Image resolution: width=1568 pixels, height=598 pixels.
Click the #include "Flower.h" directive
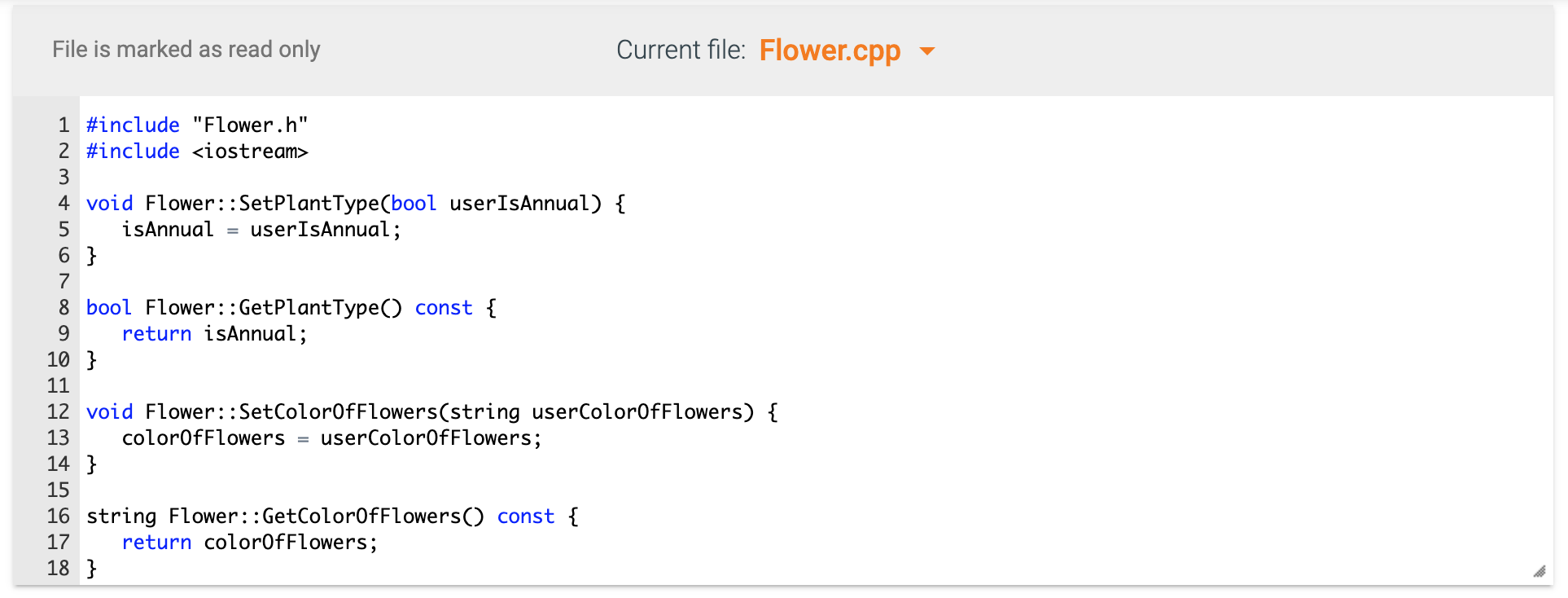point(196,124)
